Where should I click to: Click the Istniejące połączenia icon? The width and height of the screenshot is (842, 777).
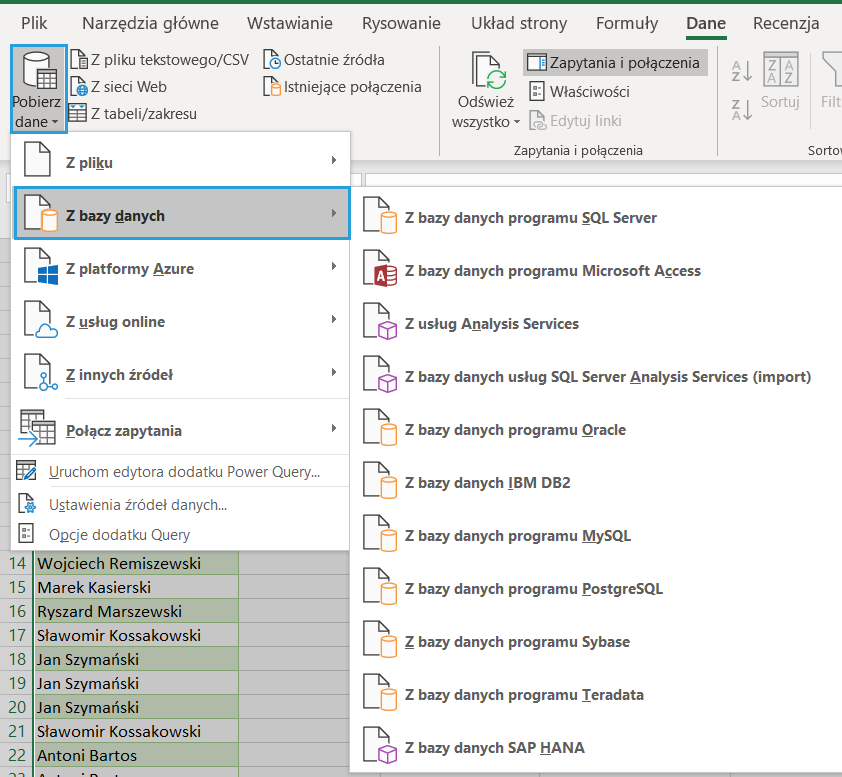[x=272, y=87]
